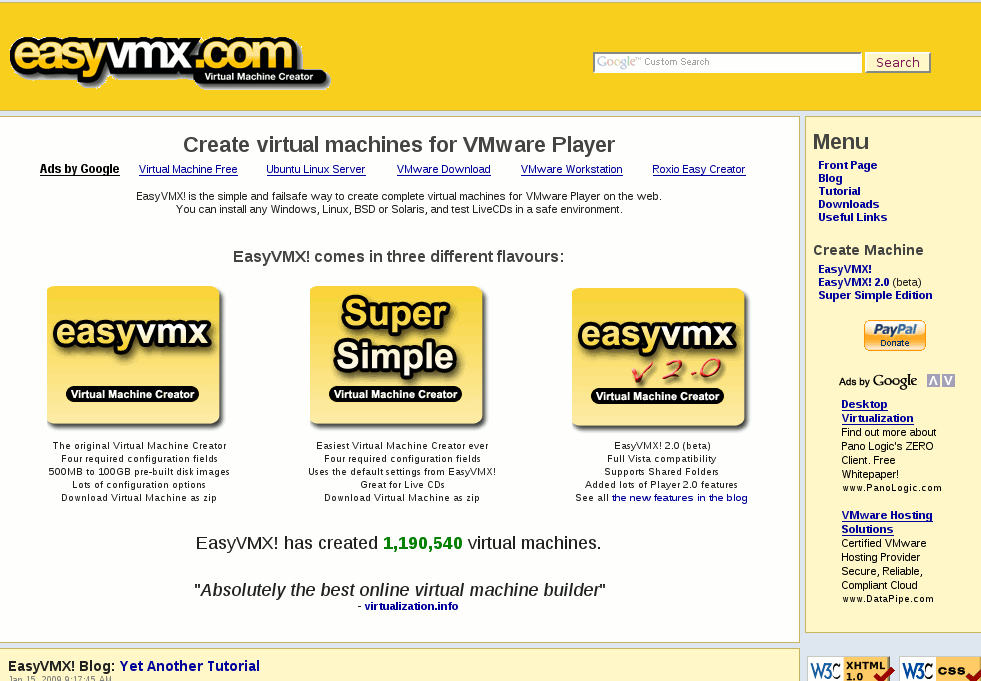The image size is (981, 681).
Task: Go to Front Page in the menu
Action: pyautogui.click(x=847, y=165)
